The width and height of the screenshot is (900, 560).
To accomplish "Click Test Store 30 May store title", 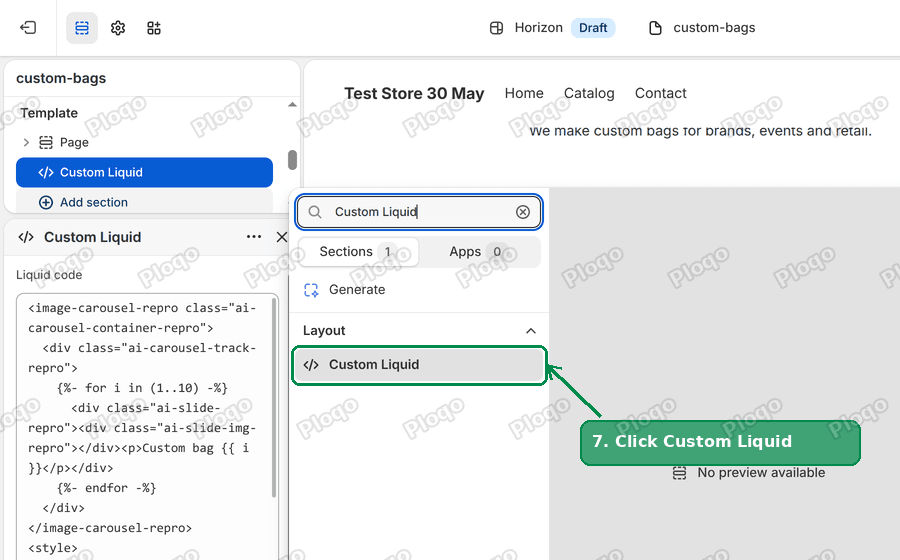I will point(414,94).
